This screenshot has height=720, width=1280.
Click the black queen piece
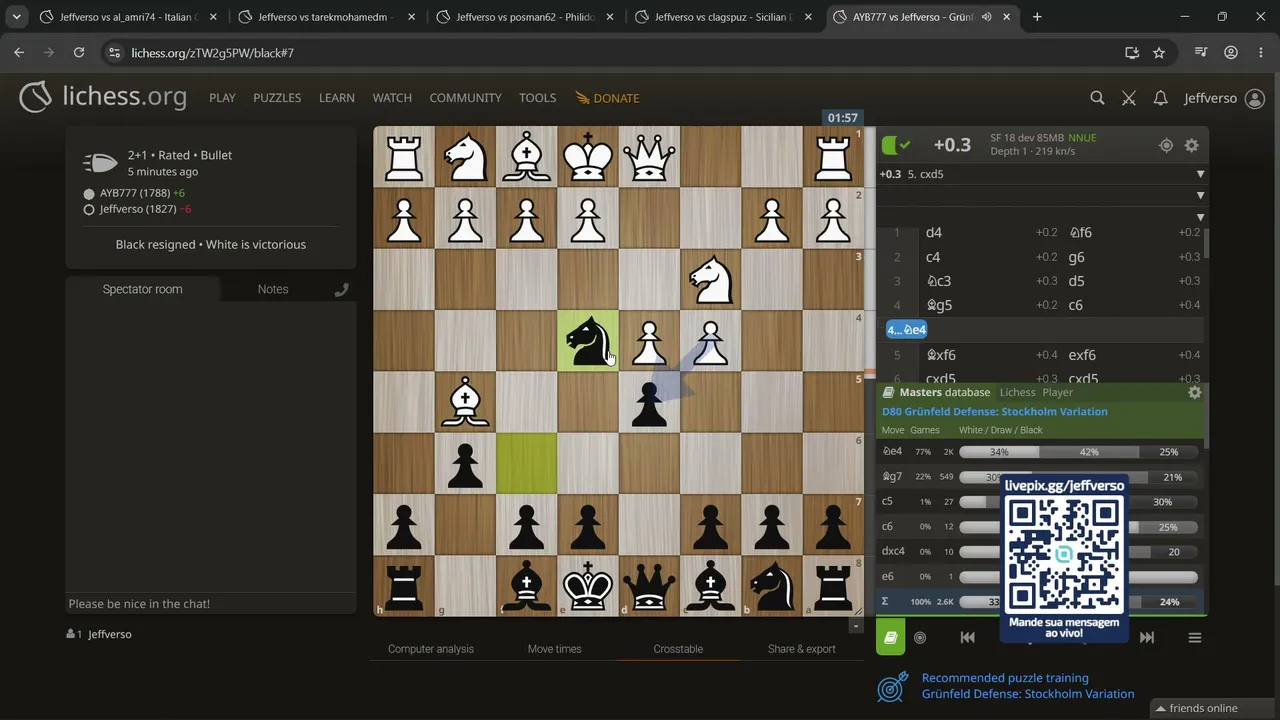coord(649,586)
